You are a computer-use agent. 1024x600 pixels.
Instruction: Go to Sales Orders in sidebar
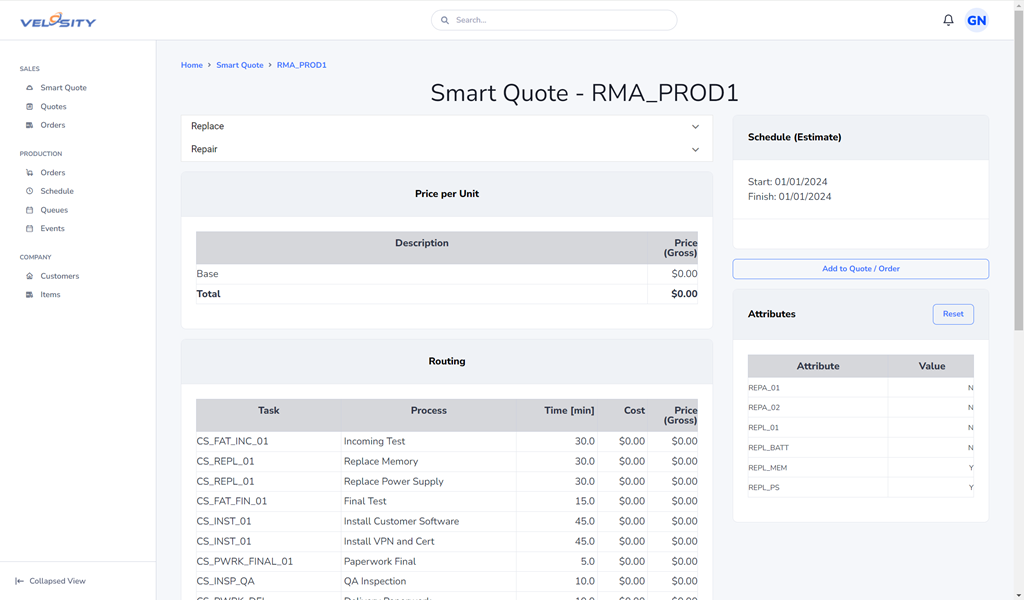pos(52,125)
